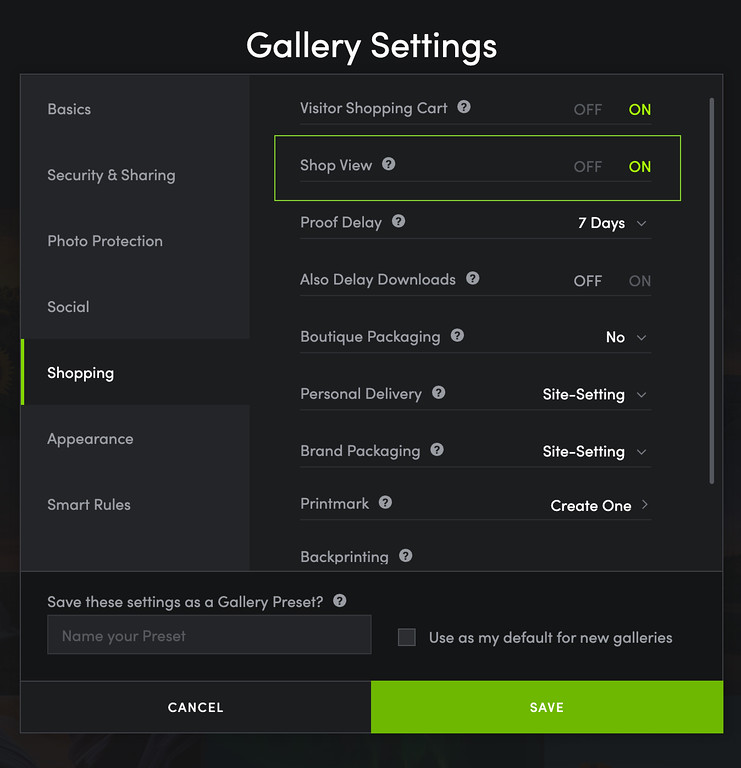Focus the Name your Preset field

[x=209, y=635]
